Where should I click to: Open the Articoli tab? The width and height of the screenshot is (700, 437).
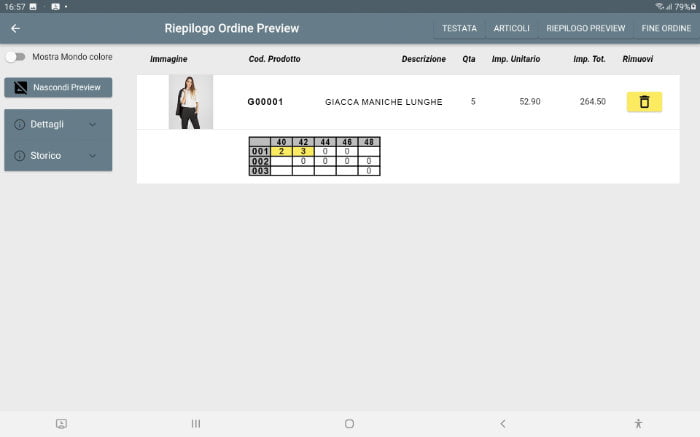coord(512,28)
